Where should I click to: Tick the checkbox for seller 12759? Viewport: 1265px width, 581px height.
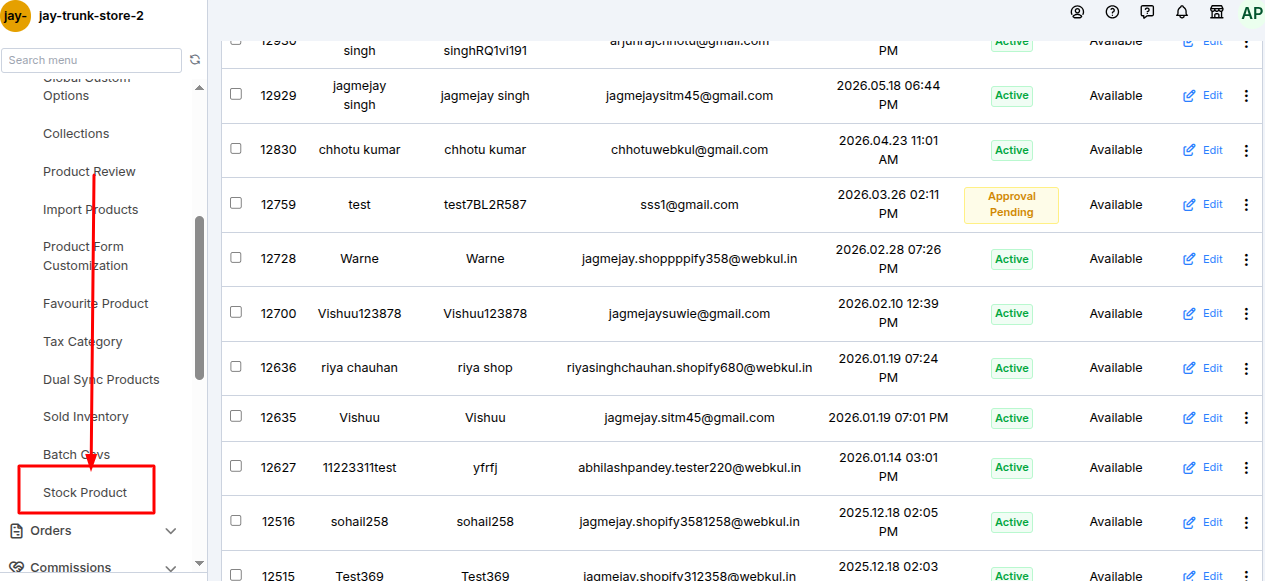236,202
